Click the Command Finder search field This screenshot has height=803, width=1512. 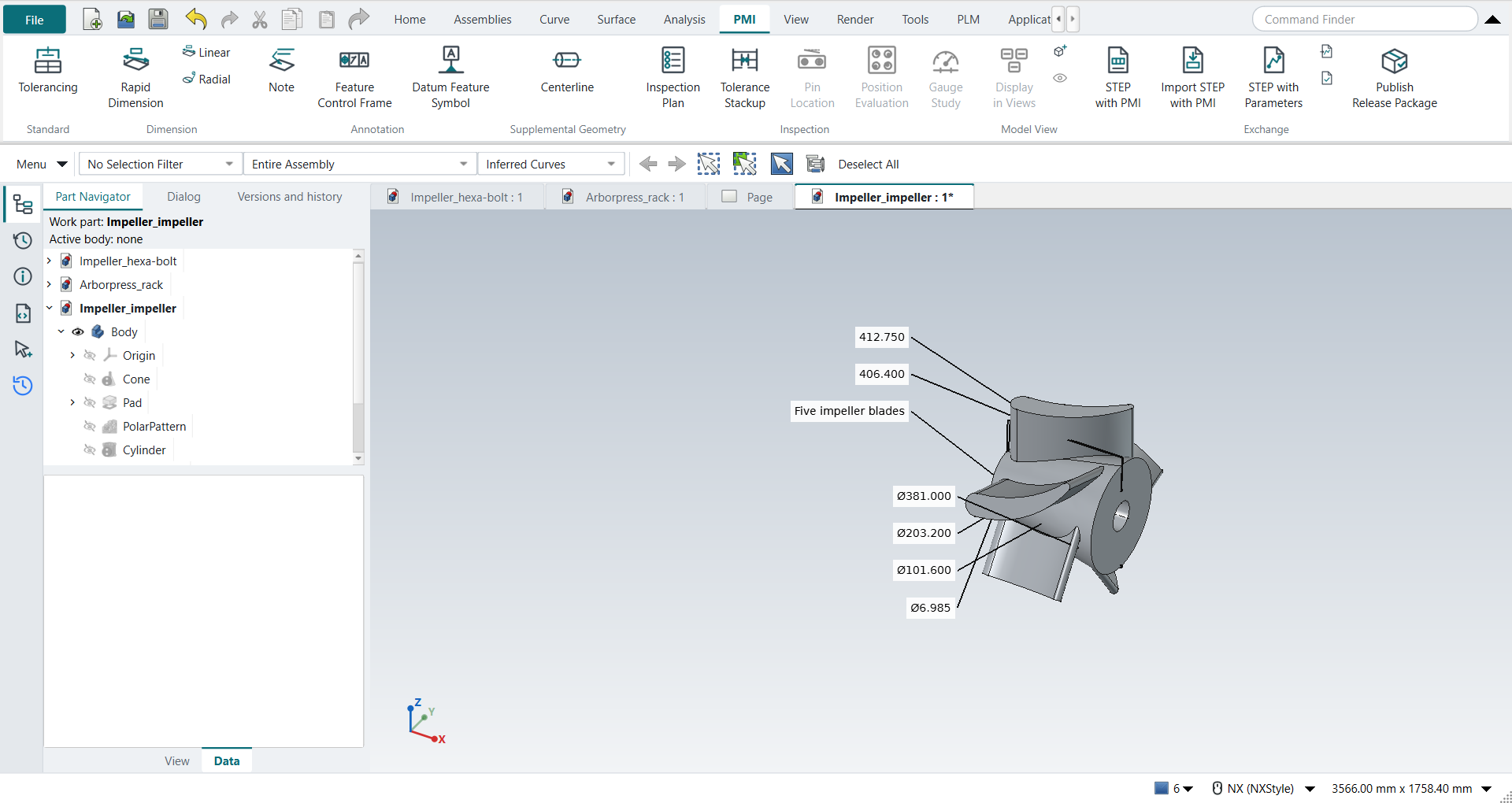point(1365,20)
